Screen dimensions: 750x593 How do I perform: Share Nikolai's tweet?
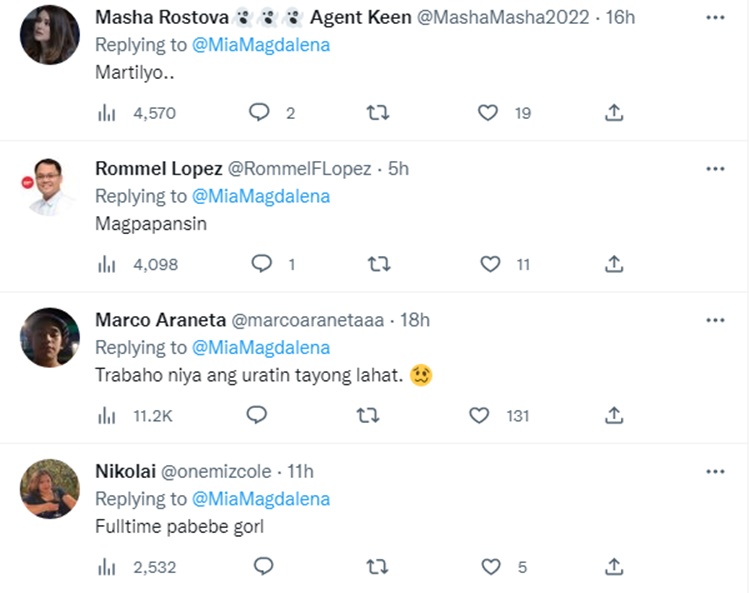click(615, 567)
